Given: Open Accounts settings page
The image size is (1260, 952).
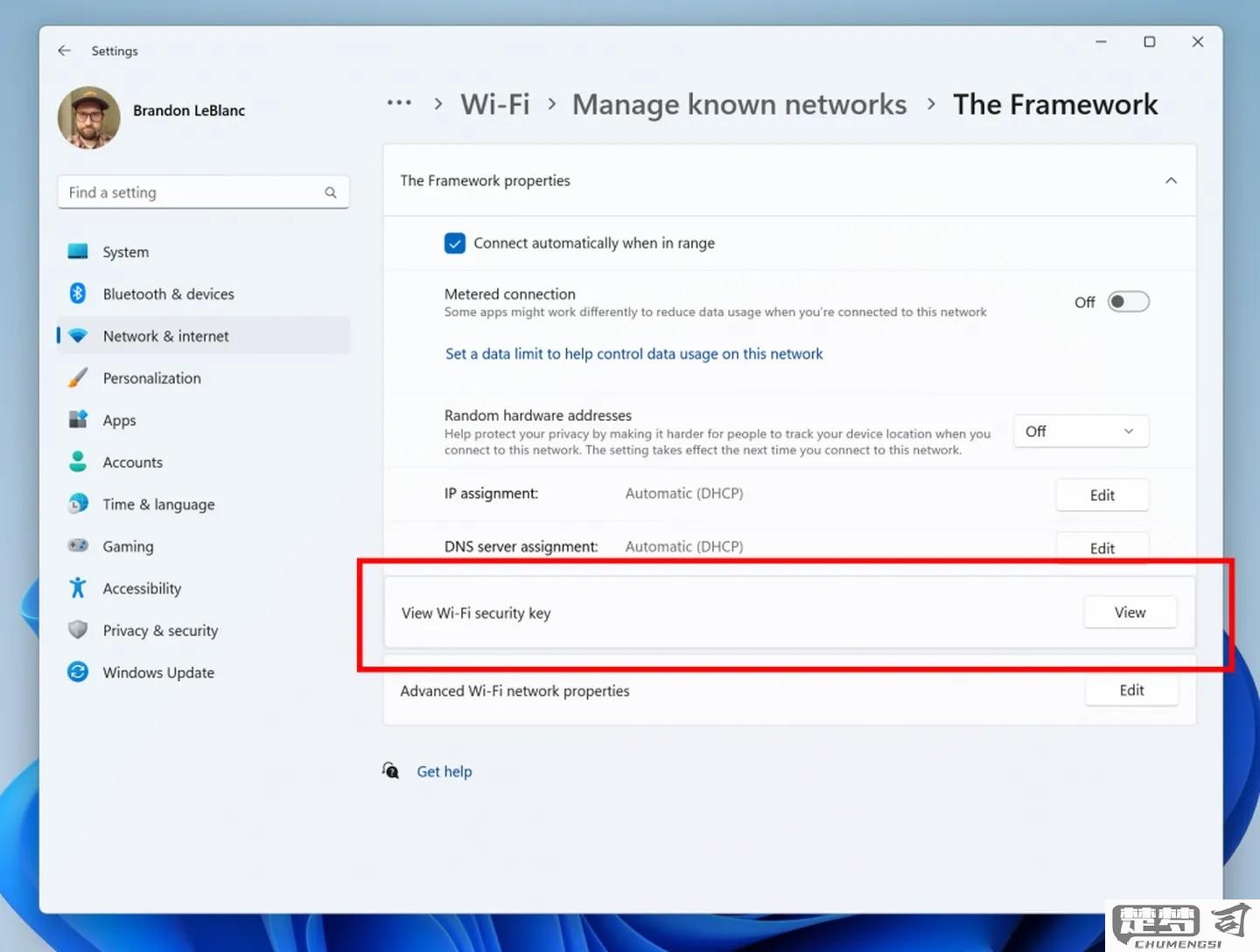Looking at the screenshot, I should tap(203, 462).
